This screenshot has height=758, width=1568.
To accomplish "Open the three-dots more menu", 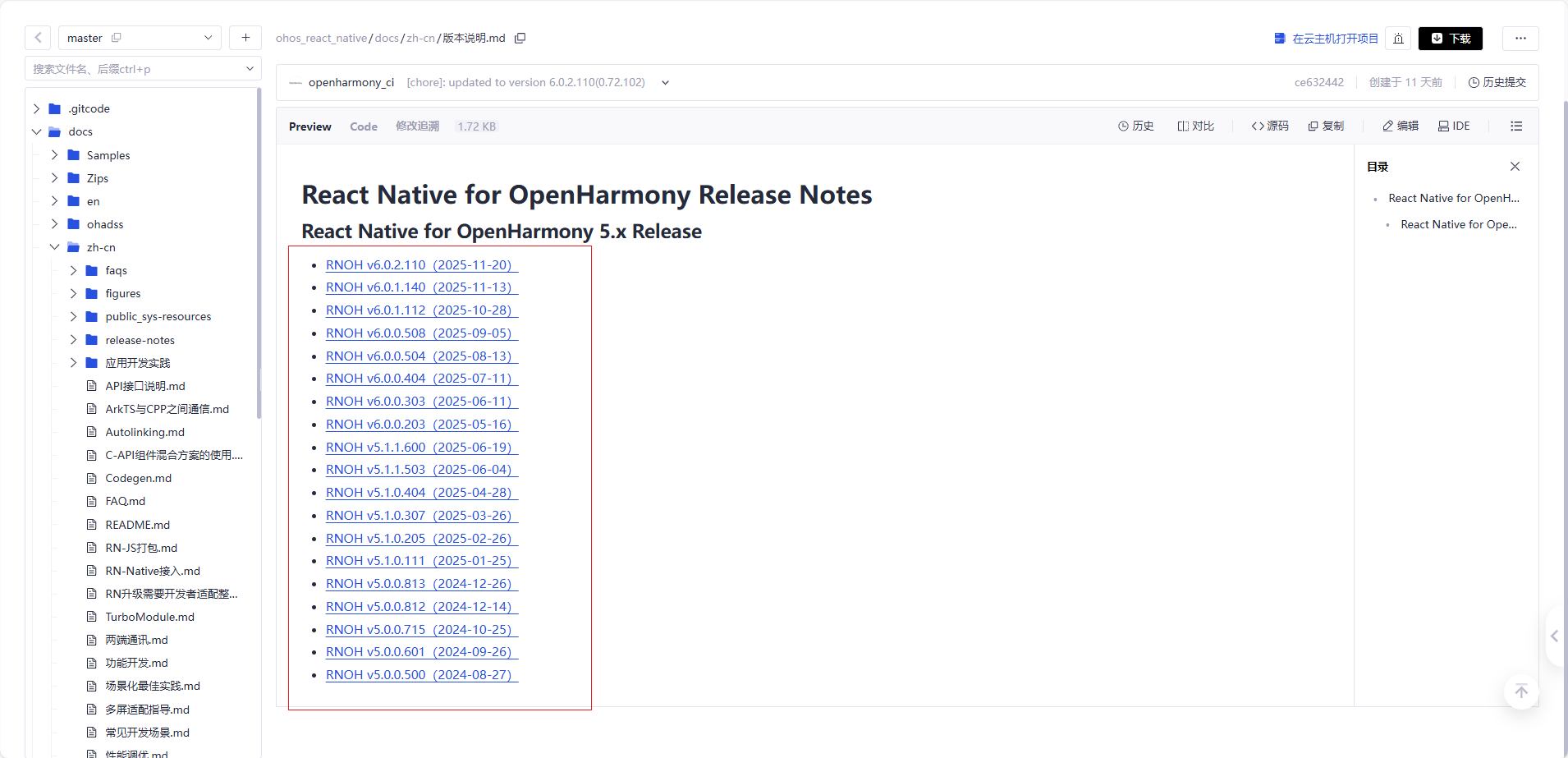I will coord(1520,39).
